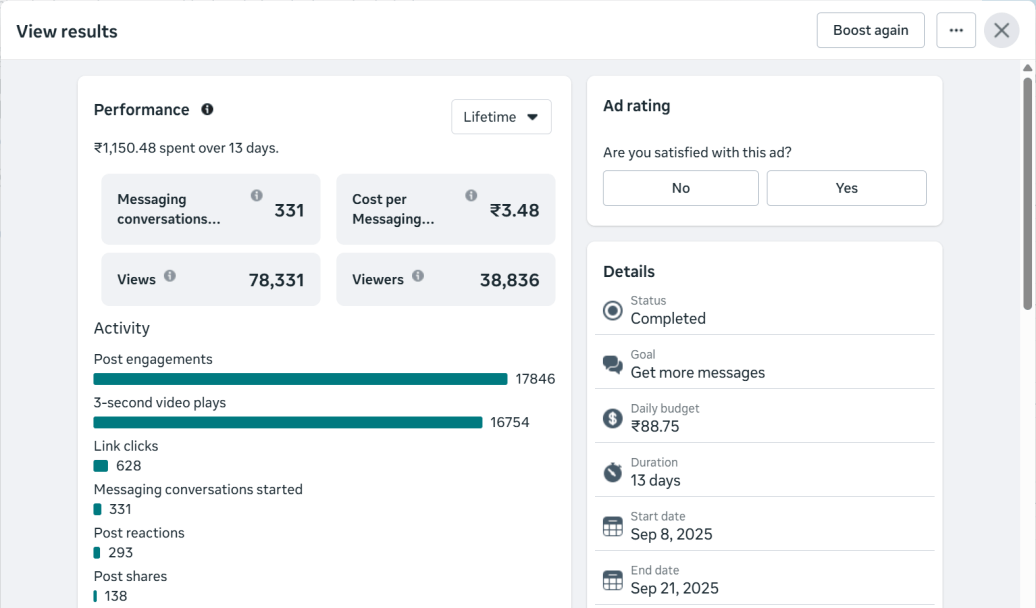Answer Yes to ad satisfaction

pos(846,188)
